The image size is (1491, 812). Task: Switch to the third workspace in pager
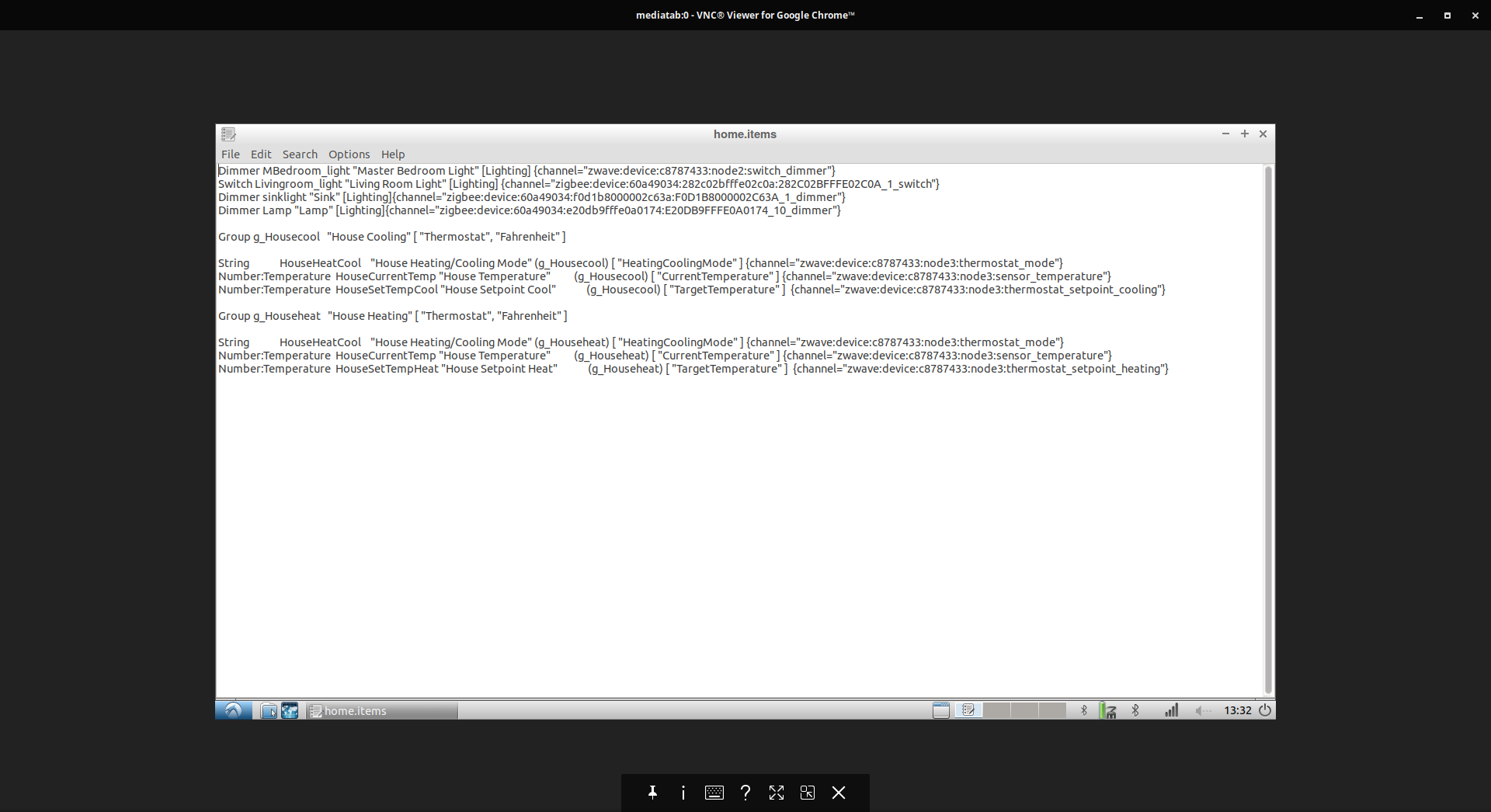[1024, 710]
